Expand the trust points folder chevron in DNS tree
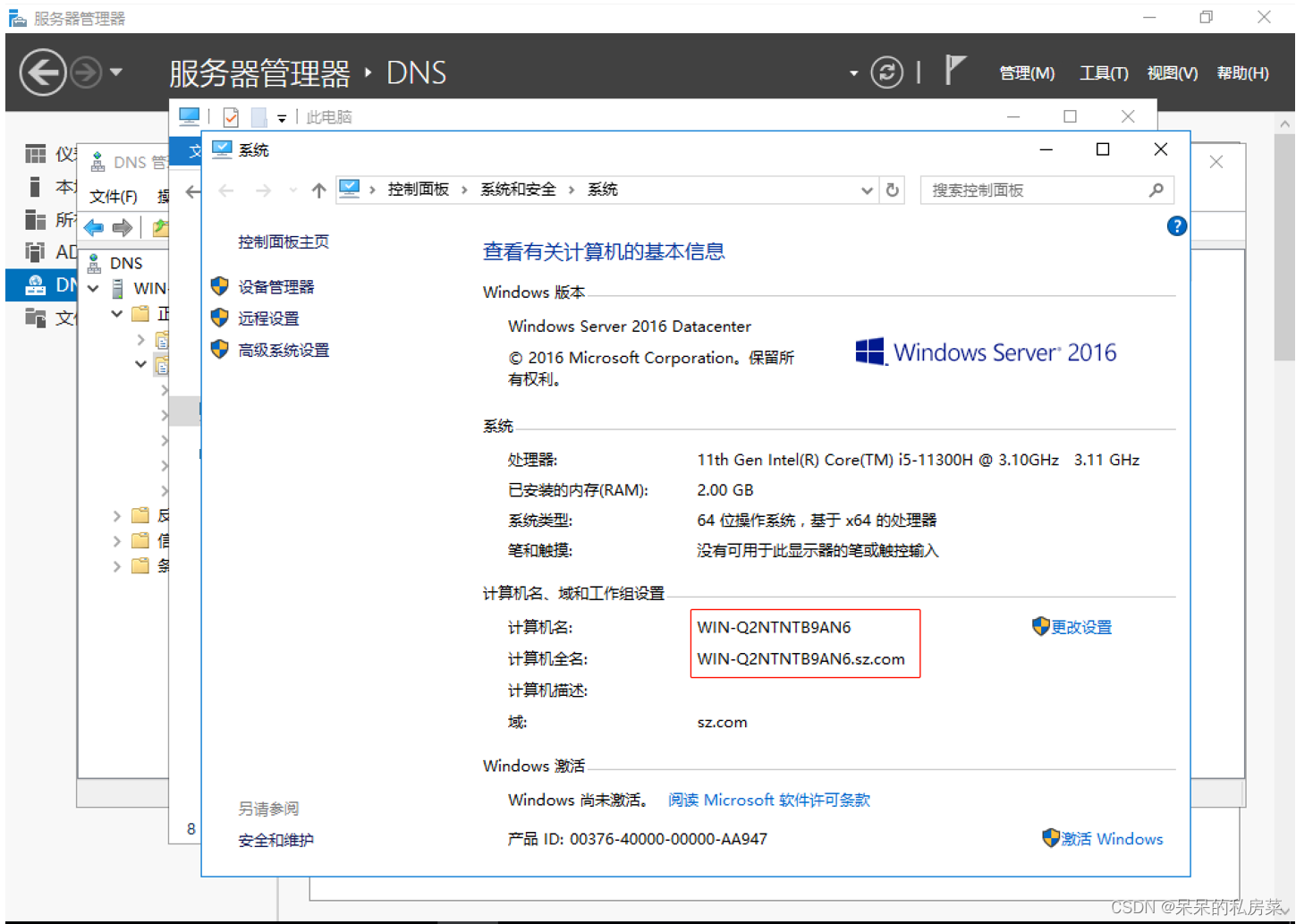Viewport: 1296px width, 924px height. (x=117, y=540)
